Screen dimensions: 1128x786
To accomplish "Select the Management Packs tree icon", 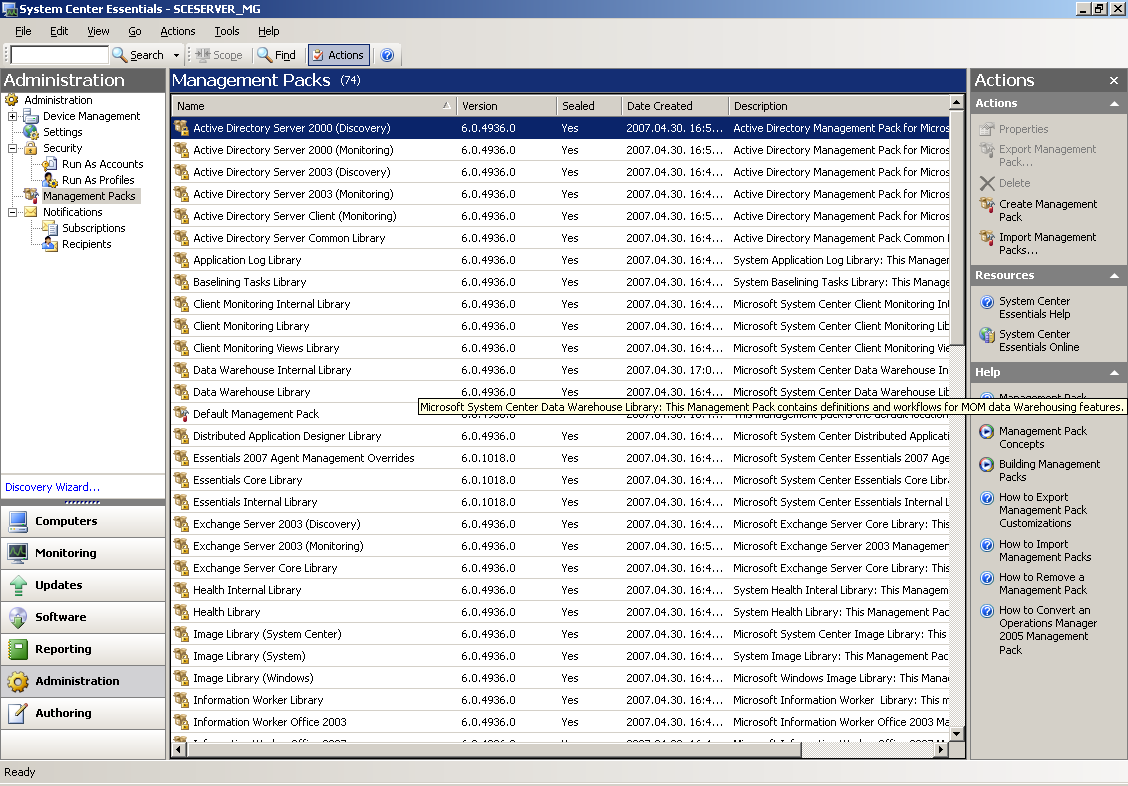I will (31, 196).
